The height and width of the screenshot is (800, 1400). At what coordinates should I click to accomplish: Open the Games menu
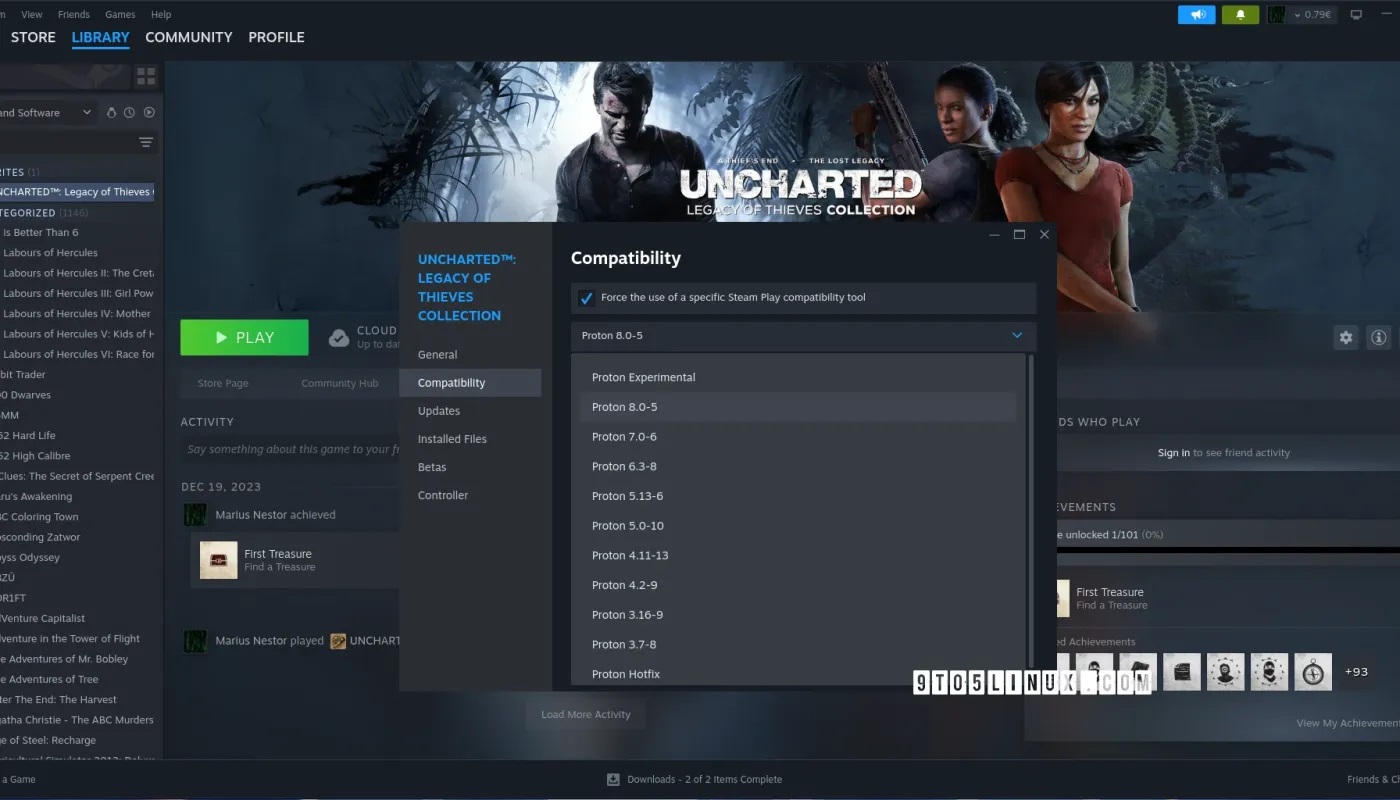(120, 15)
